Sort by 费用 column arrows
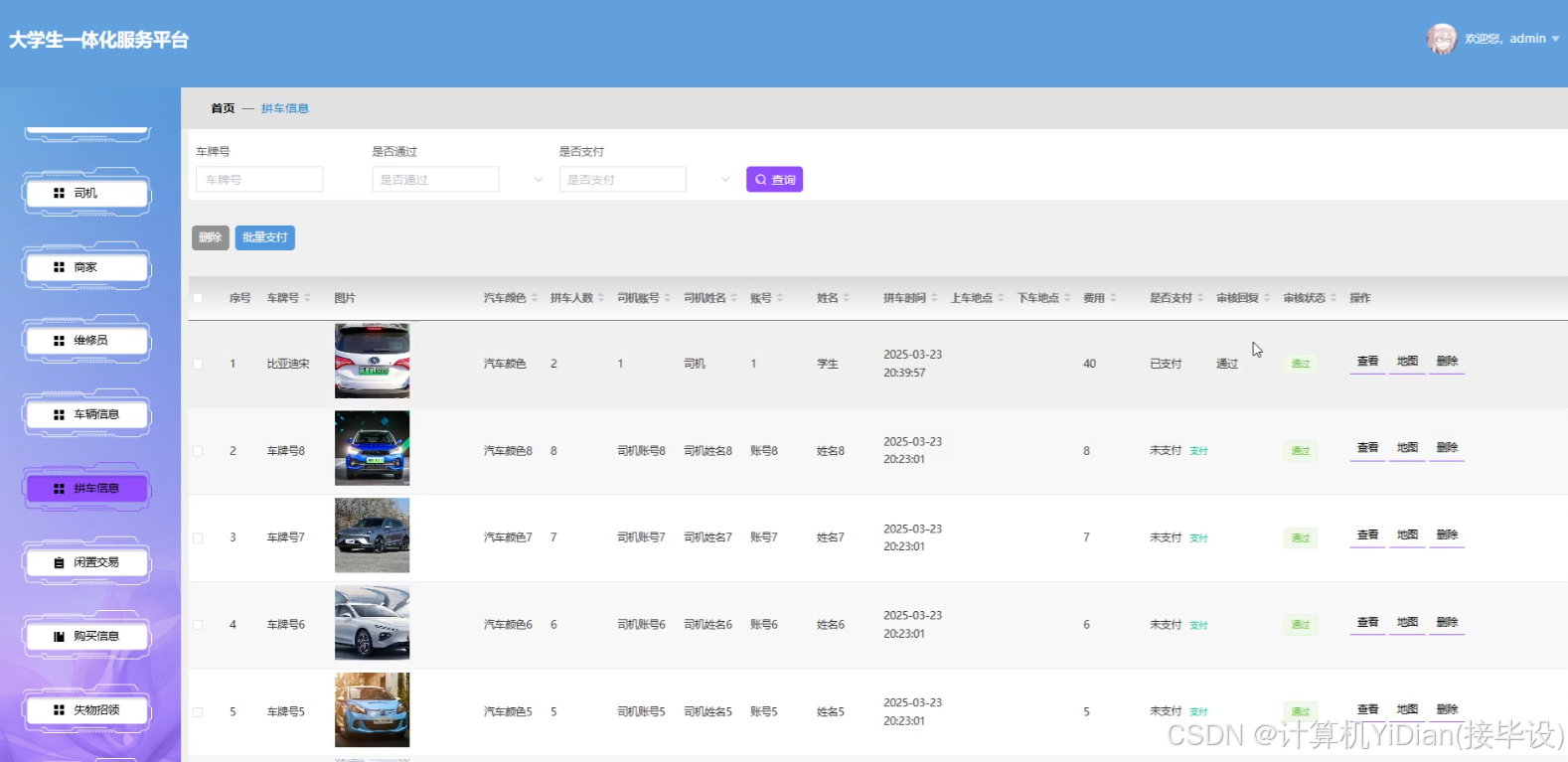The width and height of the screenshot is (1568, 762). click(x=1113, y=298)
